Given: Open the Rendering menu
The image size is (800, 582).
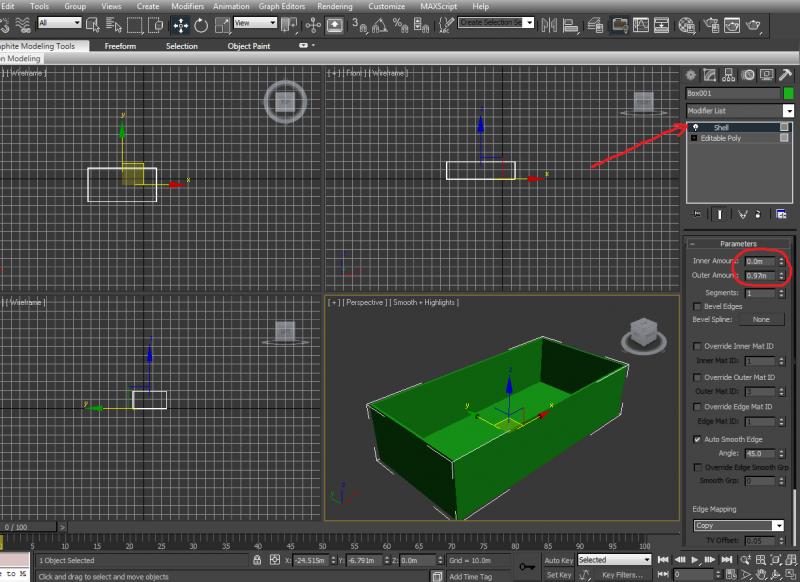Looking at the screenshot, I should tap(334, 6).
